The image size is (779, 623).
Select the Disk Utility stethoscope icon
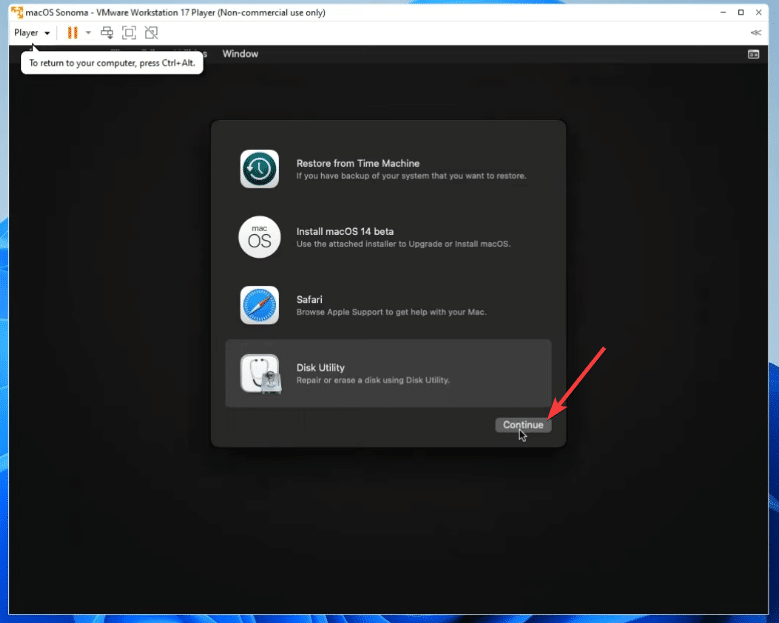point(261,374)
